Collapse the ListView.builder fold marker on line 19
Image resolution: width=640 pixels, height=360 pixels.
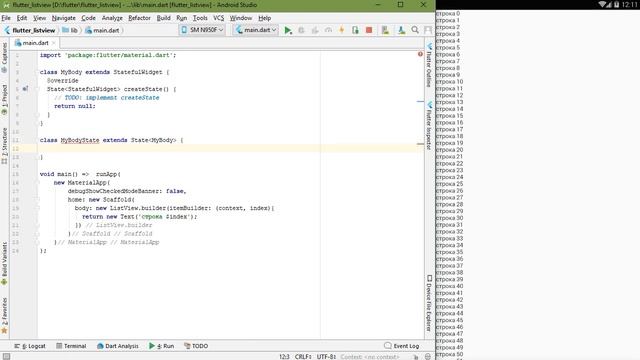37,208
